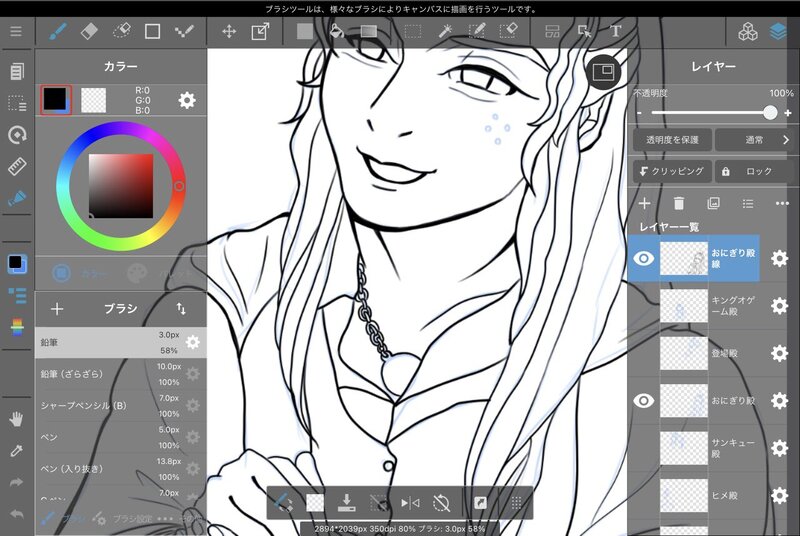Select the 鉛筆（ざらざら） brush
800x536 pixels.
tap(120, 374)
